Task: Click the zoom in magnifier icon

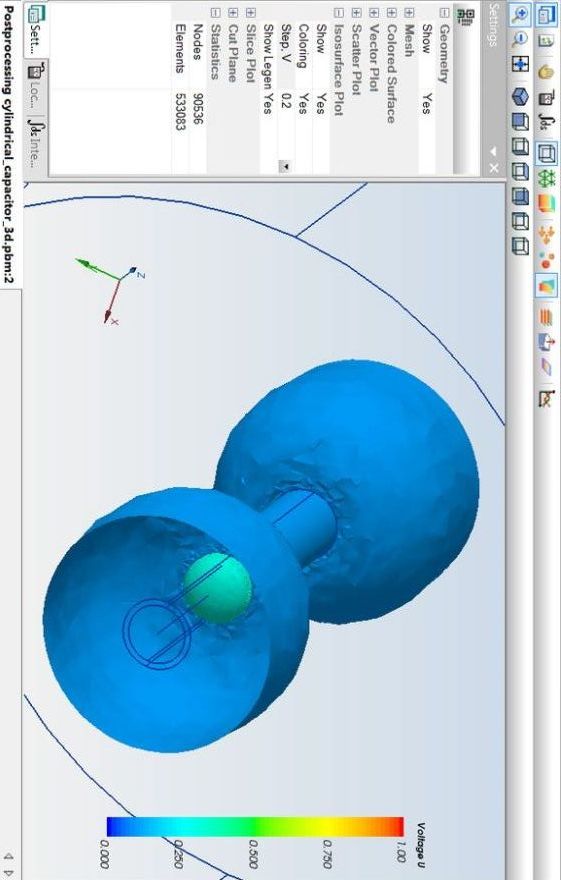Action: [x=520, y=15]
